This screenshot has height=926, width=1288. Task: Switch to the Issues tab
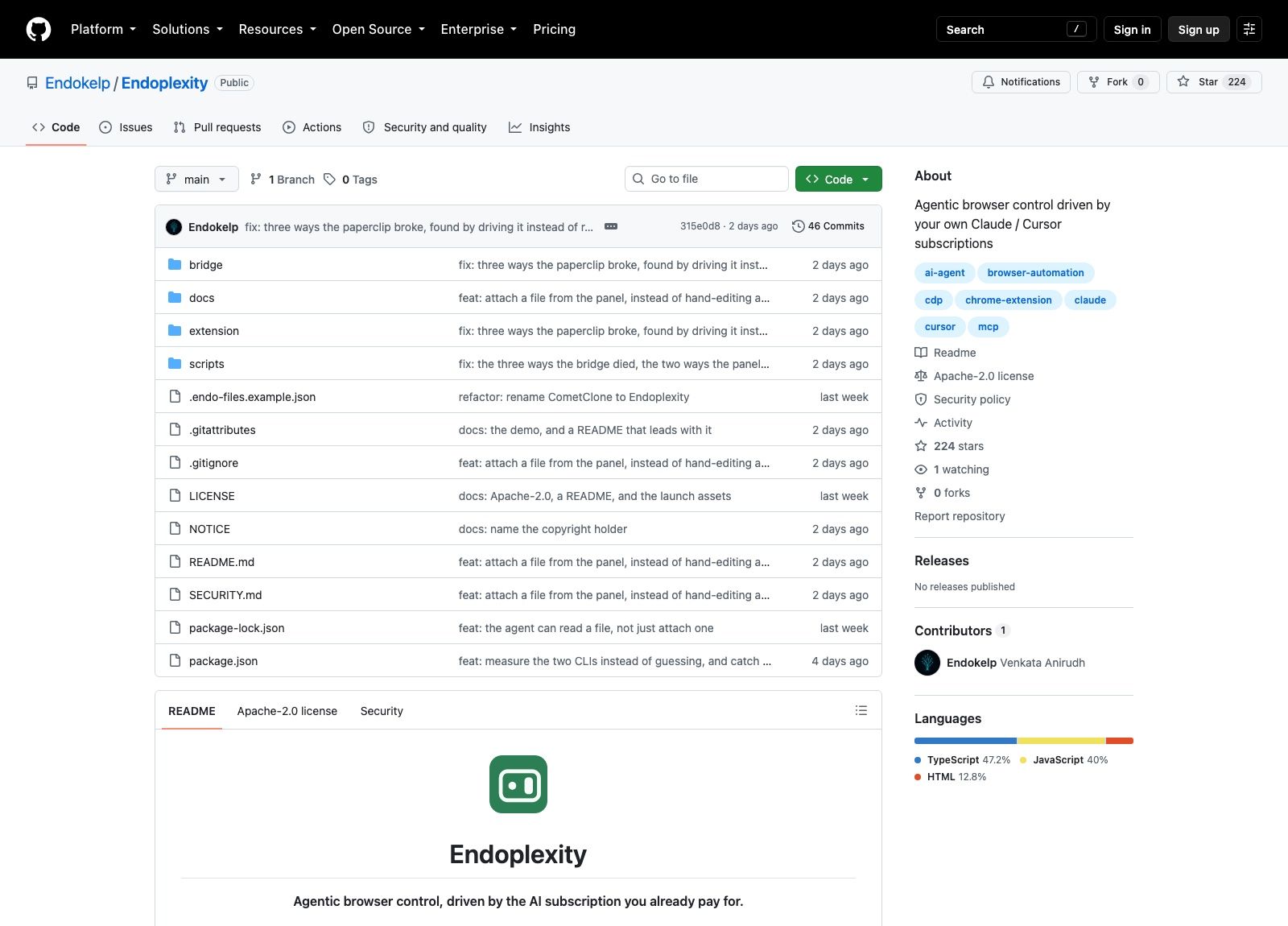pyautogui.click(x=126, y=127)
